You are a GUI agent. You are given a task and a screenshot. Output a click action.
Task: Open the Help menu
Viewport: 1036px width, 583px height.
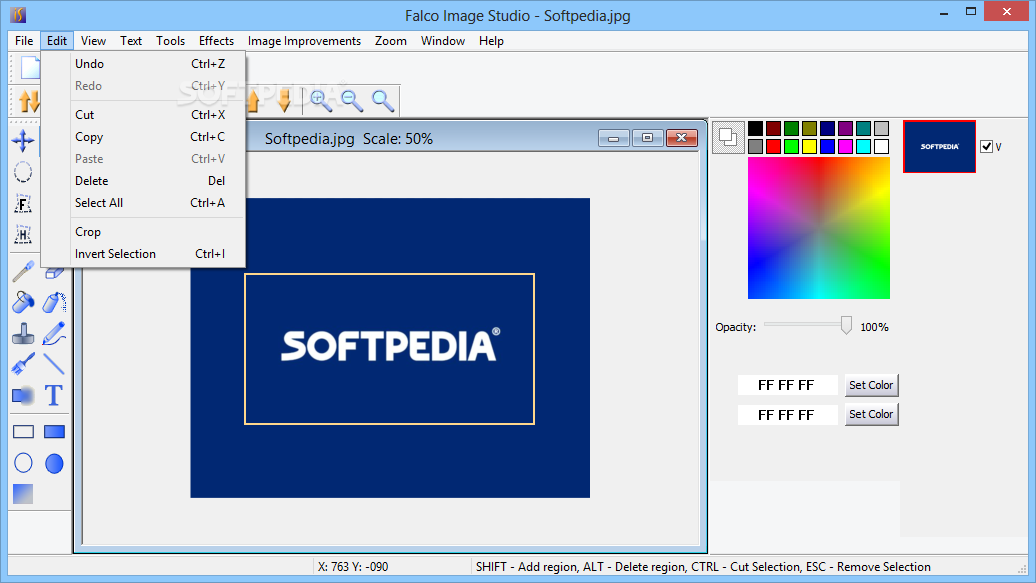[x=491, y=41]
